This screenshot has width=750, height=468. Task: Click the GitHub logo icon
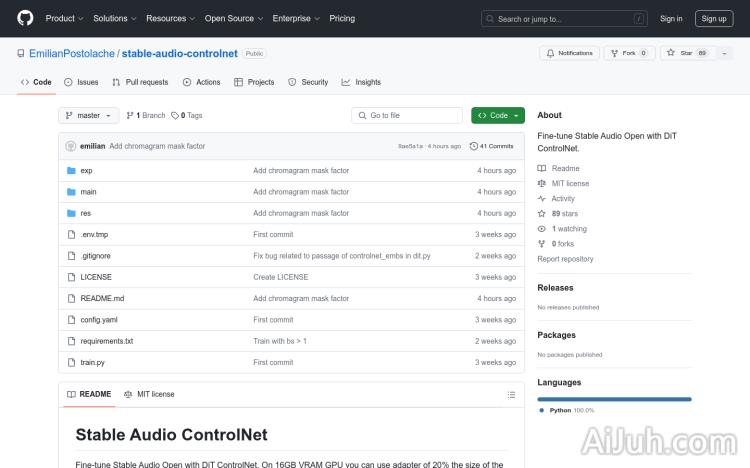[x=25, y=18]
